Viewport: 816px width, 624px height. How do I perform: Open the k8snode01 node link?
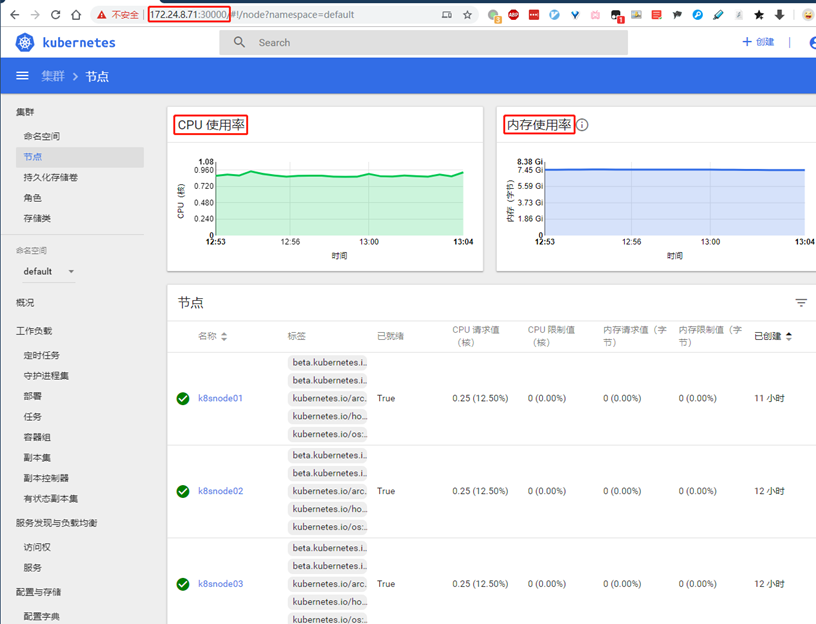pyautogui.click(x=220, y=398)
